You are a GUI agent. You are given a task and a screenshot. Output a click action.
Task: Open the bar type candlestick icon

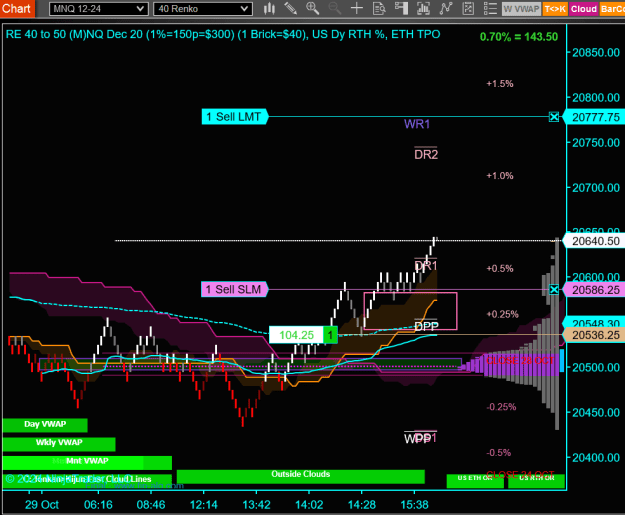click(x=269, y=8)
